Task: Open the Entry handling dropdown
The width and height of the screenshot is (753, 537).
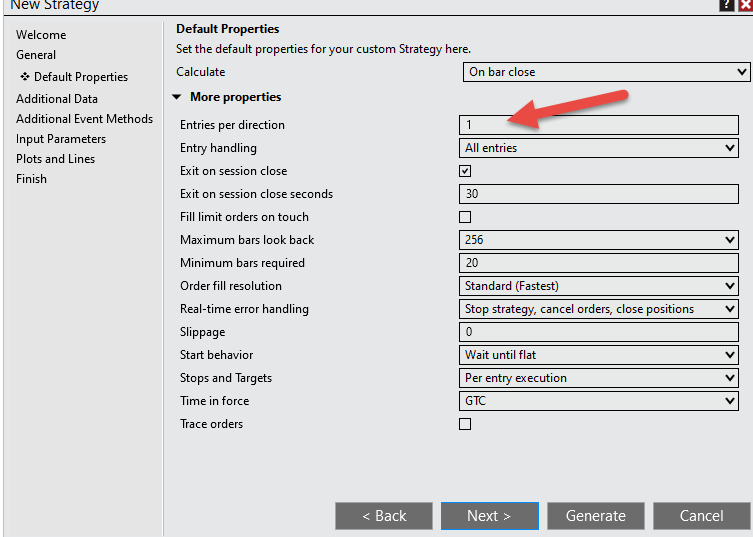Action: [599, 148]
